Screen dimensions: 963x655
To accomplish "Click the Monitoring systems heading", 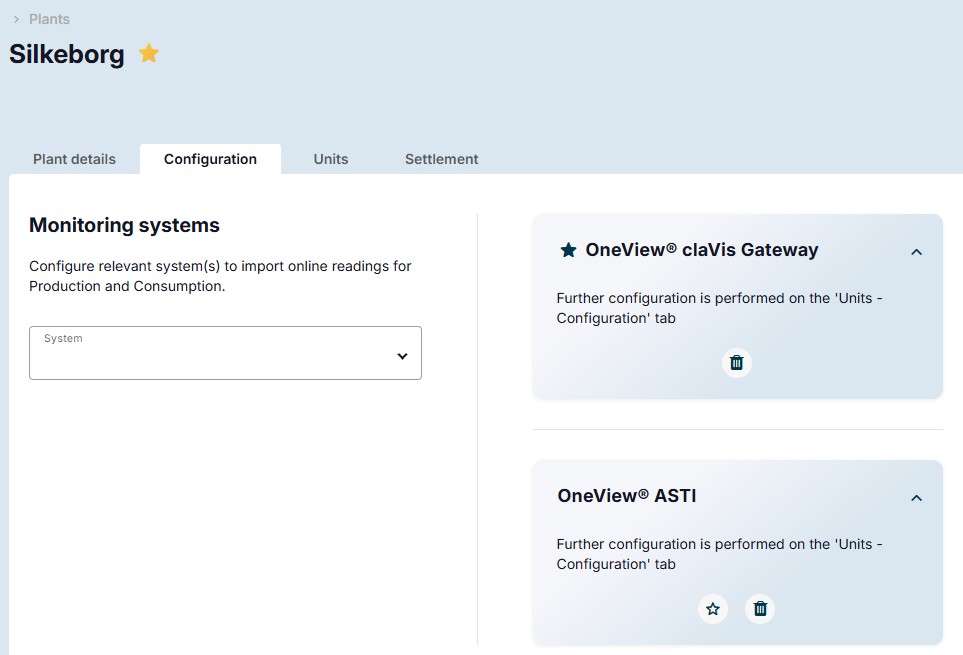I will pos(124,225).
